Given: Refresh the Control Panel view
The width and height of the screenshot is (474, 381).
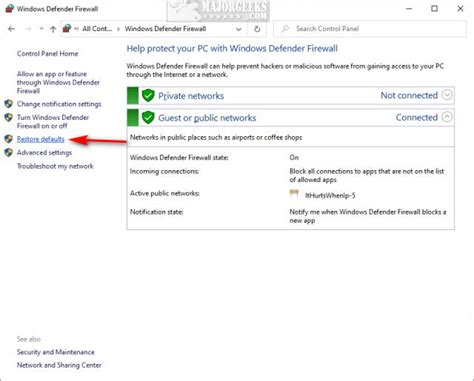Looking at the screenshot, I should click(x=257, y=29).
